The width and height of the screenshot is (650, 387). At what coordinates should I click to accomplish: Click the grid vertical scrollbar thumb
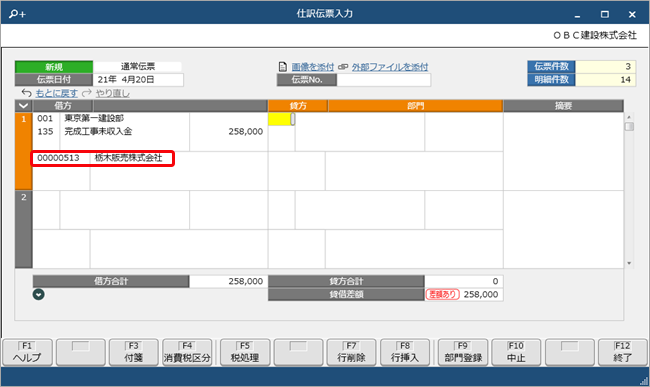pyautogui.click(x=629, y=126)
